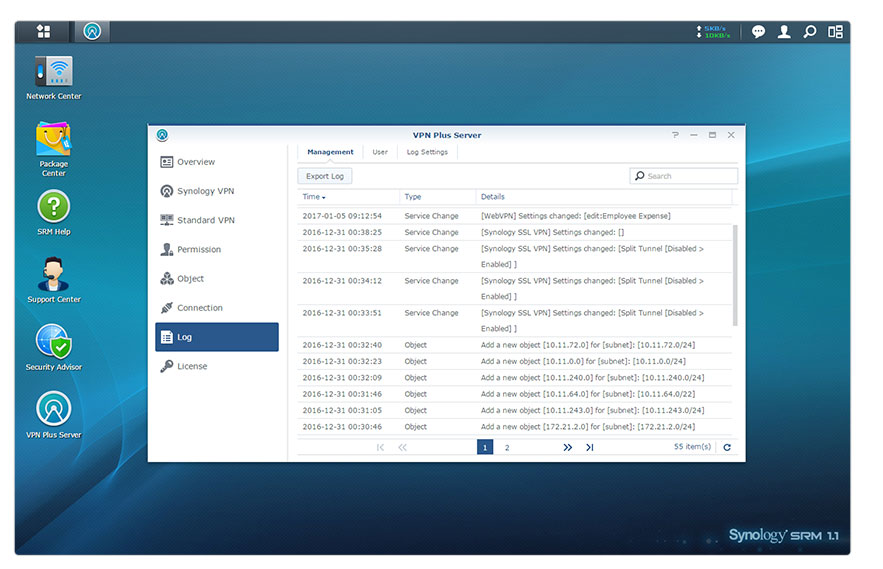Select log row for object 10.11.240.0
This screenshot has width=883, height=569.
[515, 377]
